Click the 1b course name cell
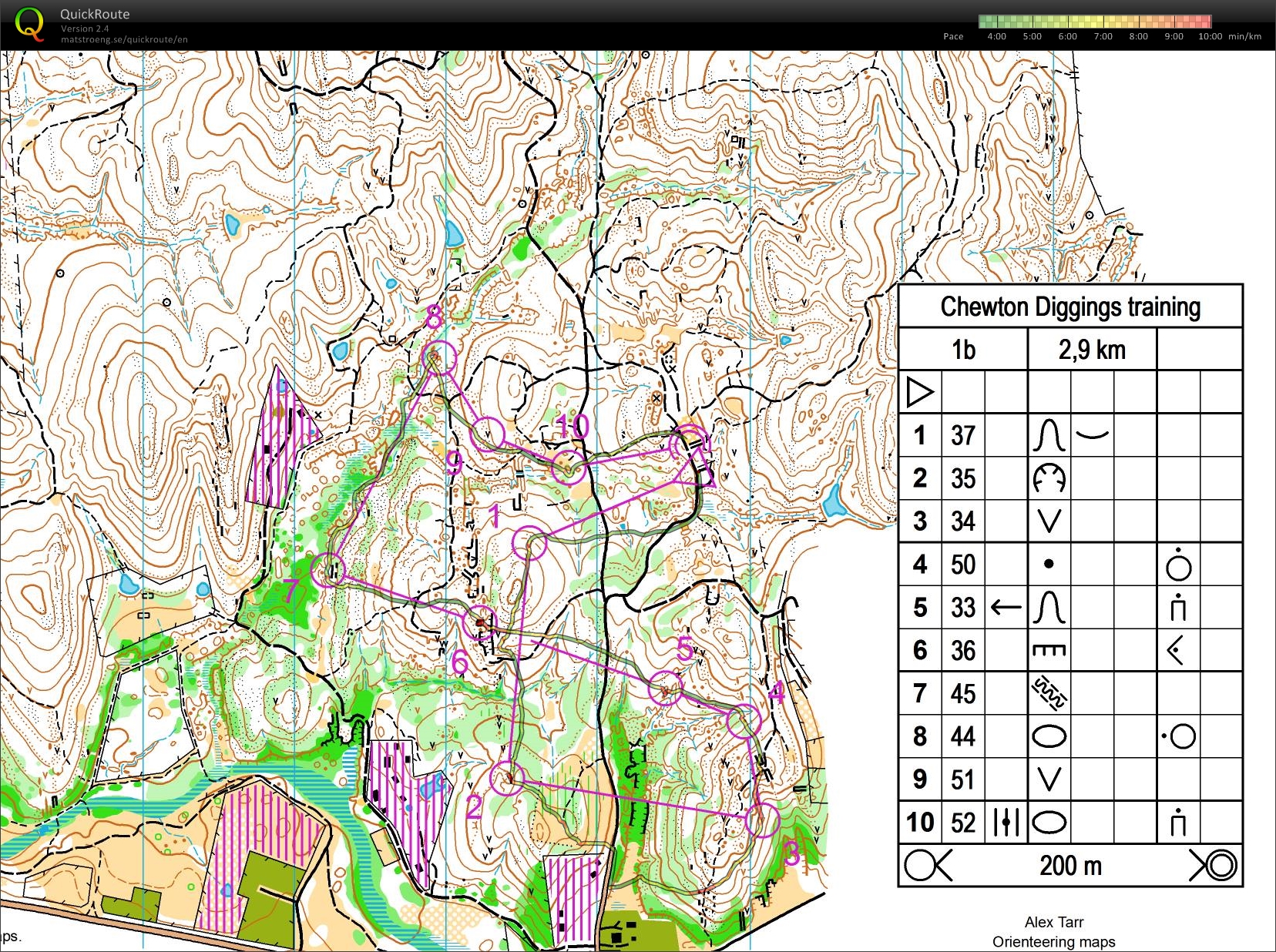 (963, 349)
